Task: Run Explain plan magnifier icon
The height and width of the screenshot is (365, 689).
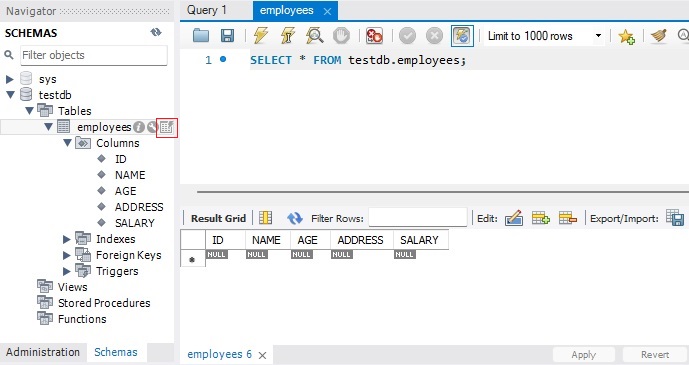Action: point(315,36)
